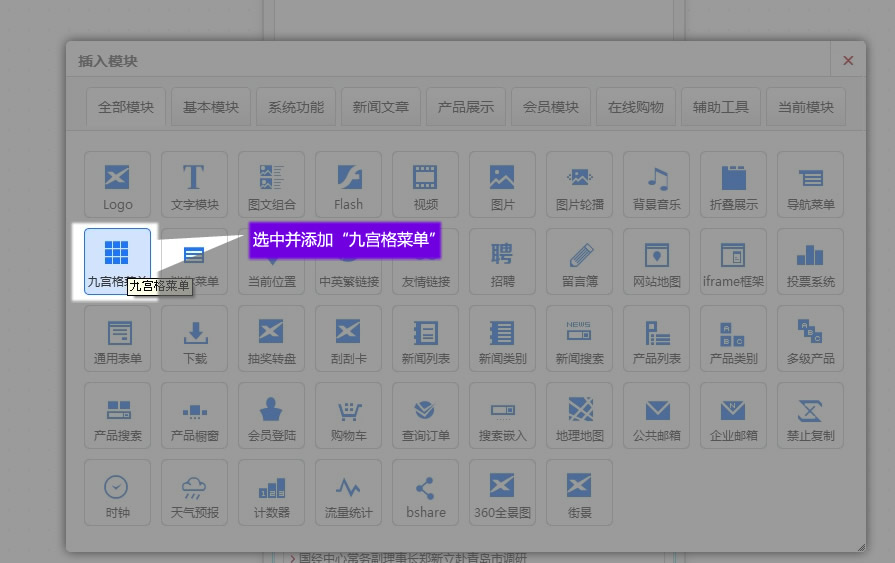
Task: Go to the 在线购物 tab
Action: 635,107
